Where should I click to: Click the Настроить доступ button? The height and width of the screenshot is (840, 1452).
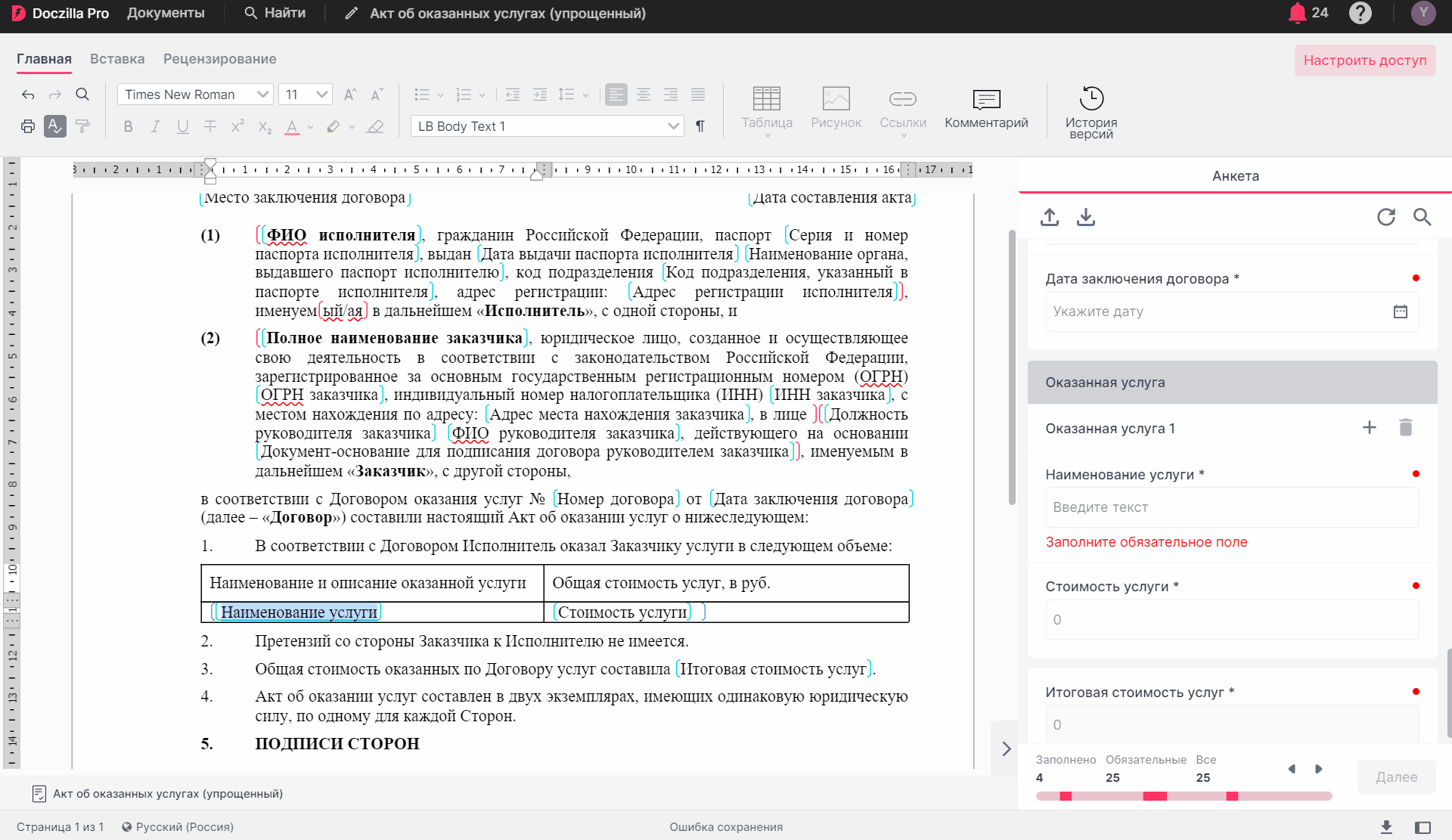[x=1365, y=60]
